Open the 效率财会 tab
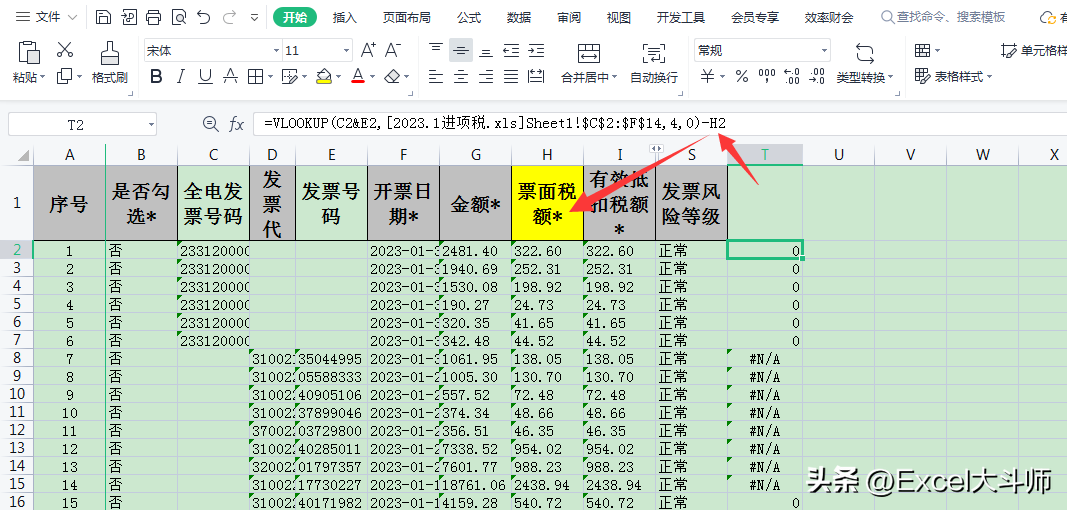Viewport: 1067px width, 510px height. coord(828,18)
